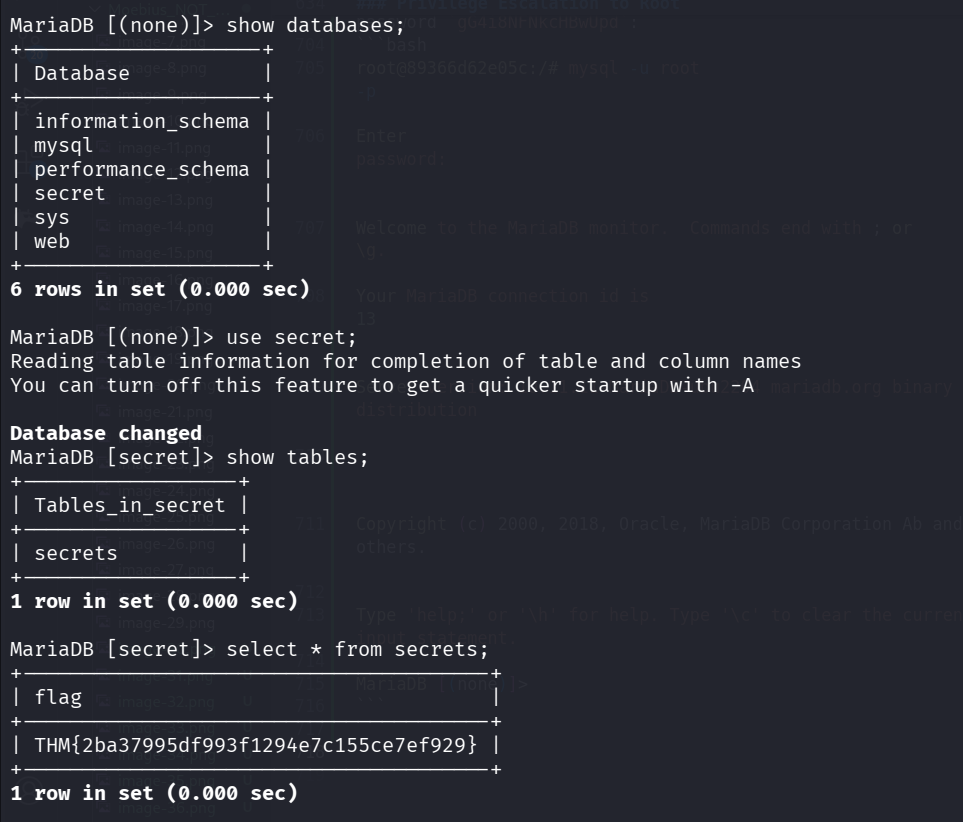This screenshot has width=963, height=822.
Task: Select the mysql database row
Action: [x=64, y=145]
